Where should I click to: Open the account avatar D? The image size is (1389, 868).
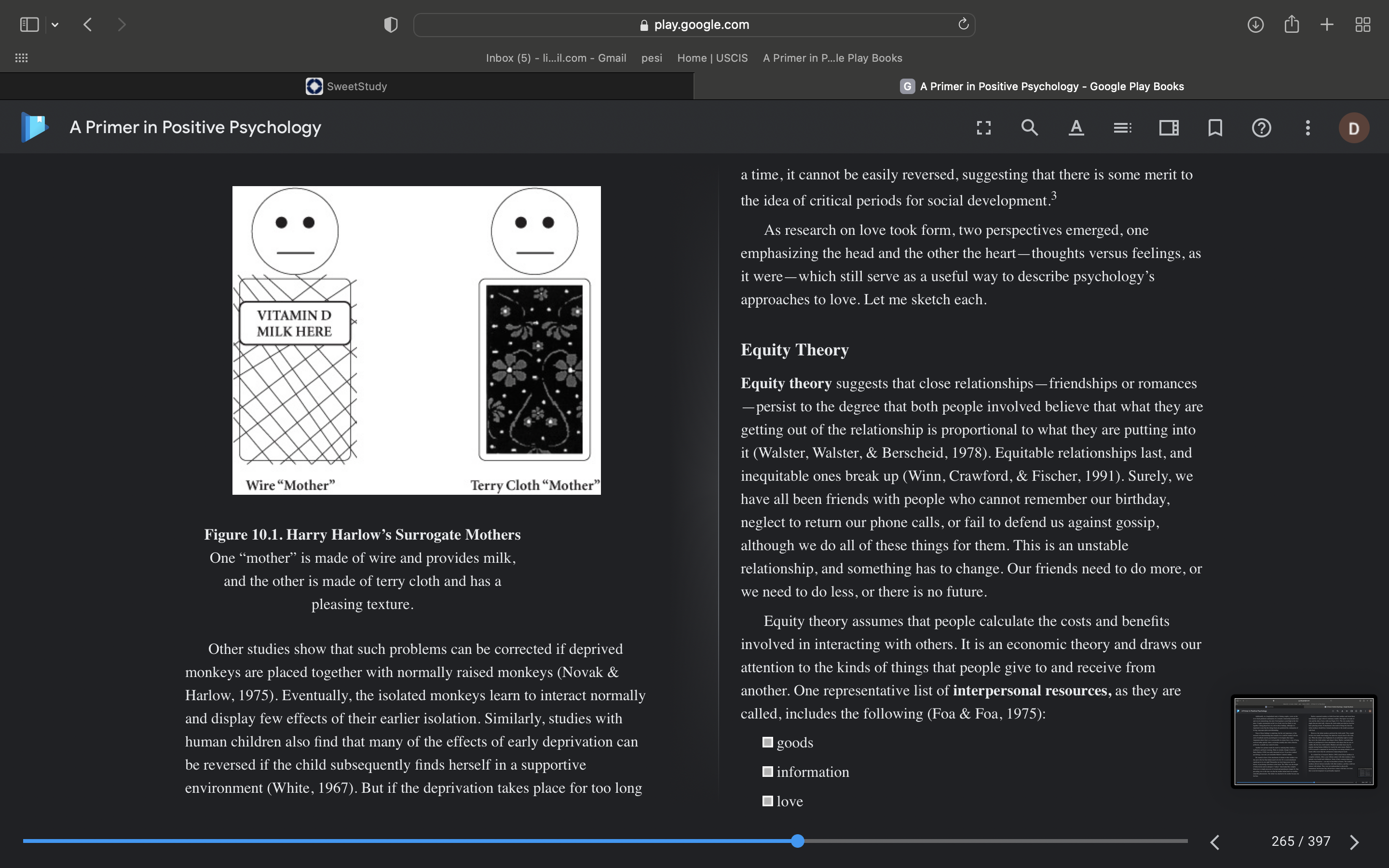[x=1354, y=128]
